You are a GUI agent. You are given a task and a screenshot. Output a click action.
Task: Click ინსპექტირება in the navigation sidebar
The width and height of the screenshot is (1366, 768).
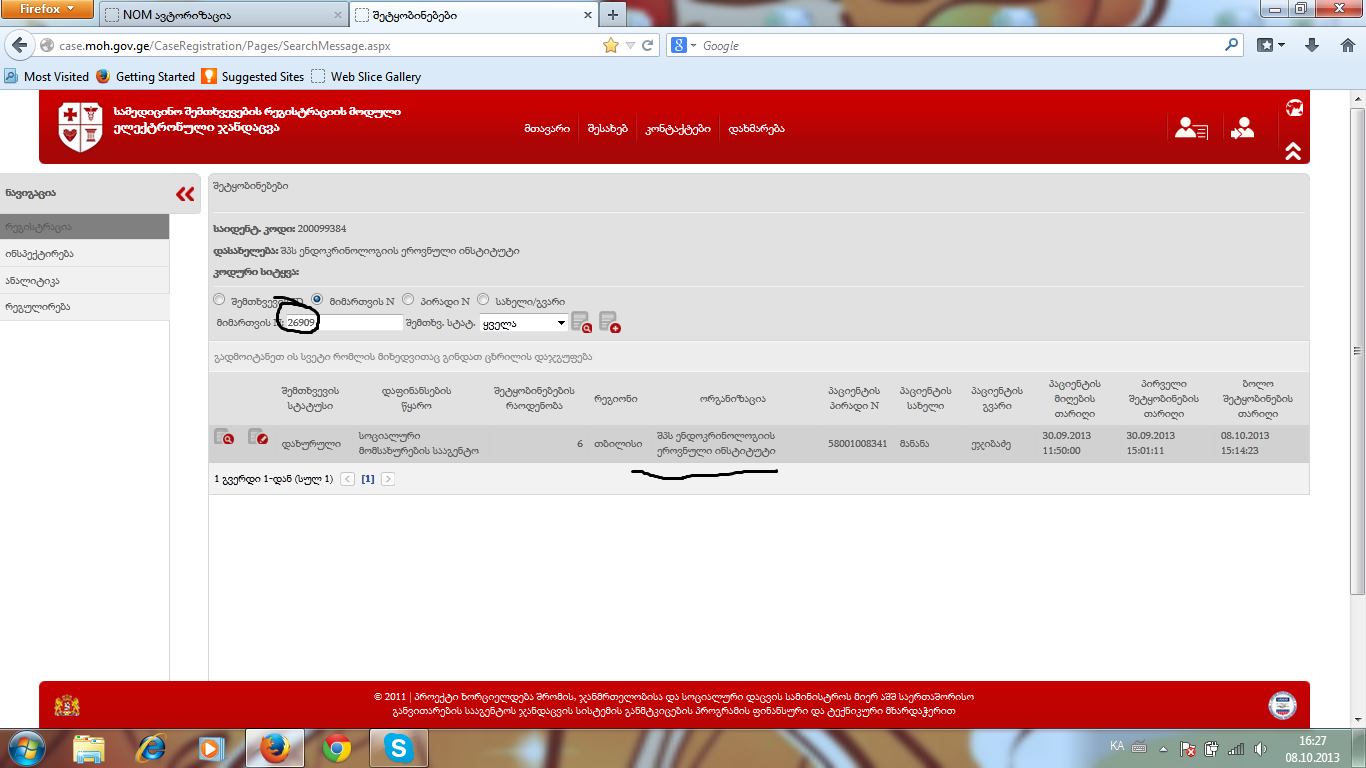pos(40,254)
